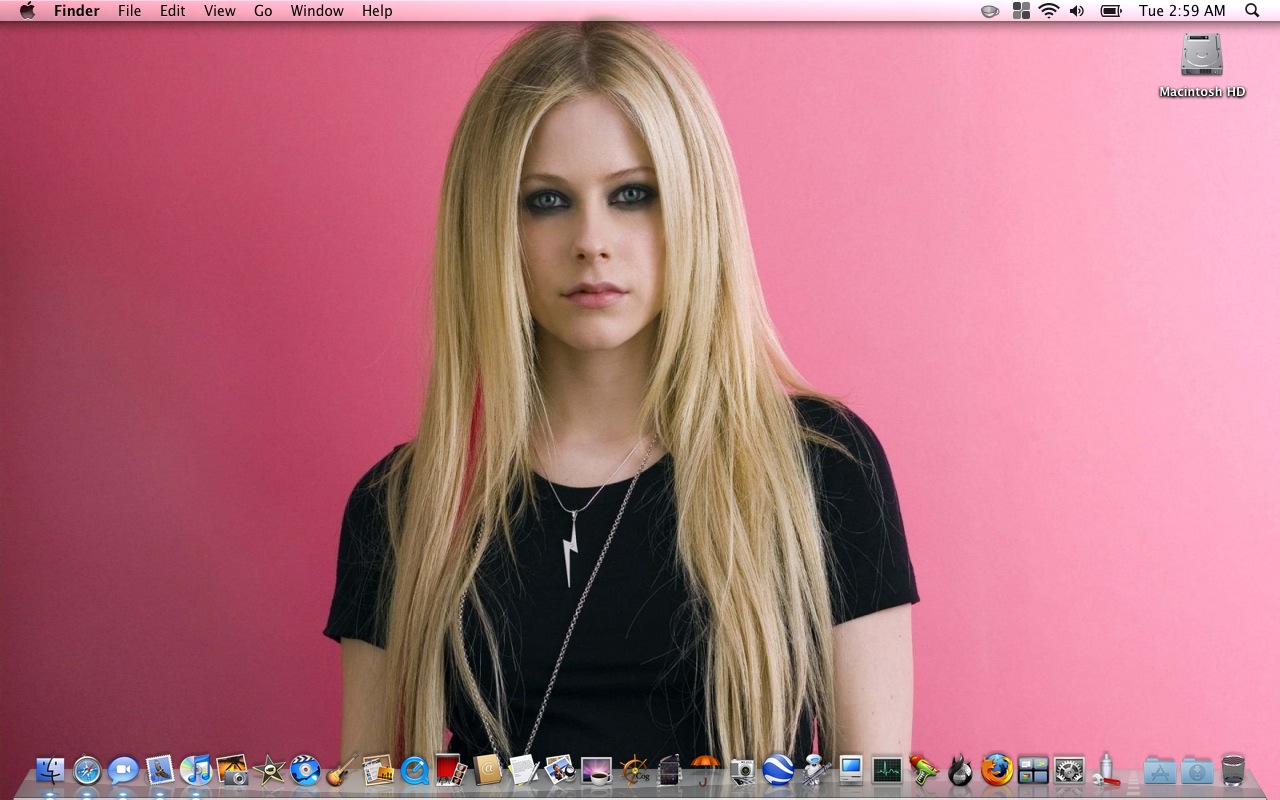Open Automator robot icon
The height and width of the screenshot is (800, 1280).
815,770
